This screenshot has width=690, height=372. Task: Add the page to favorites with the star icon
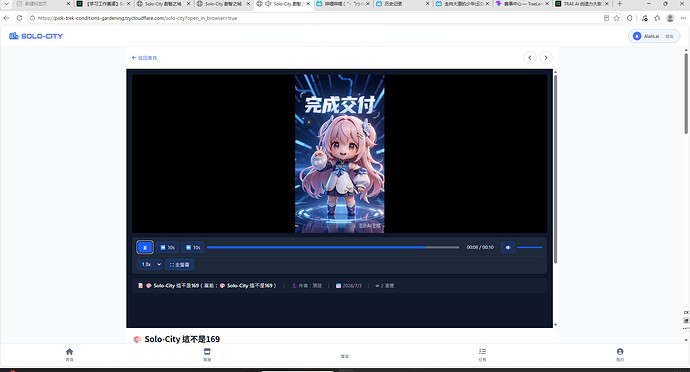[617, 18]
